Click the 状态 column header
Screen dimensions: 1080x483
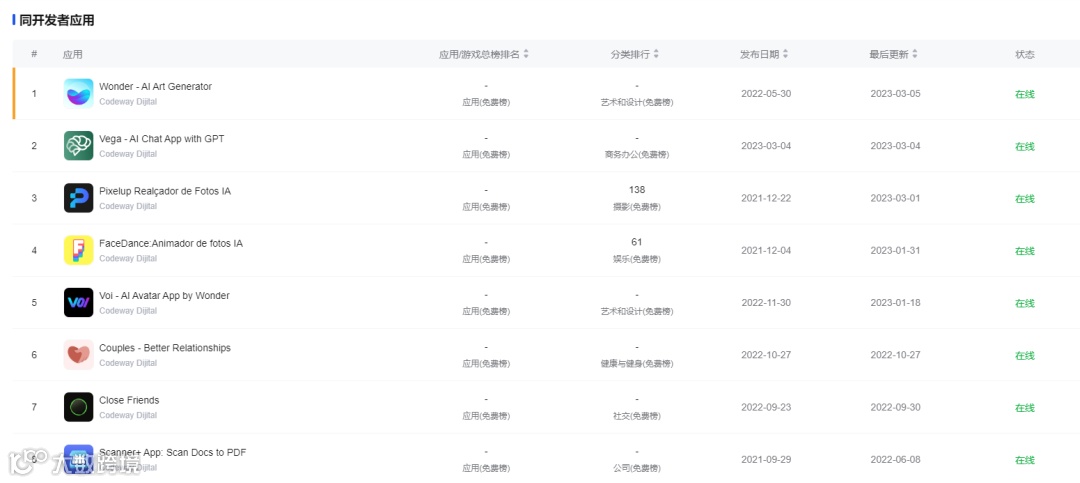pos(1025,54)
